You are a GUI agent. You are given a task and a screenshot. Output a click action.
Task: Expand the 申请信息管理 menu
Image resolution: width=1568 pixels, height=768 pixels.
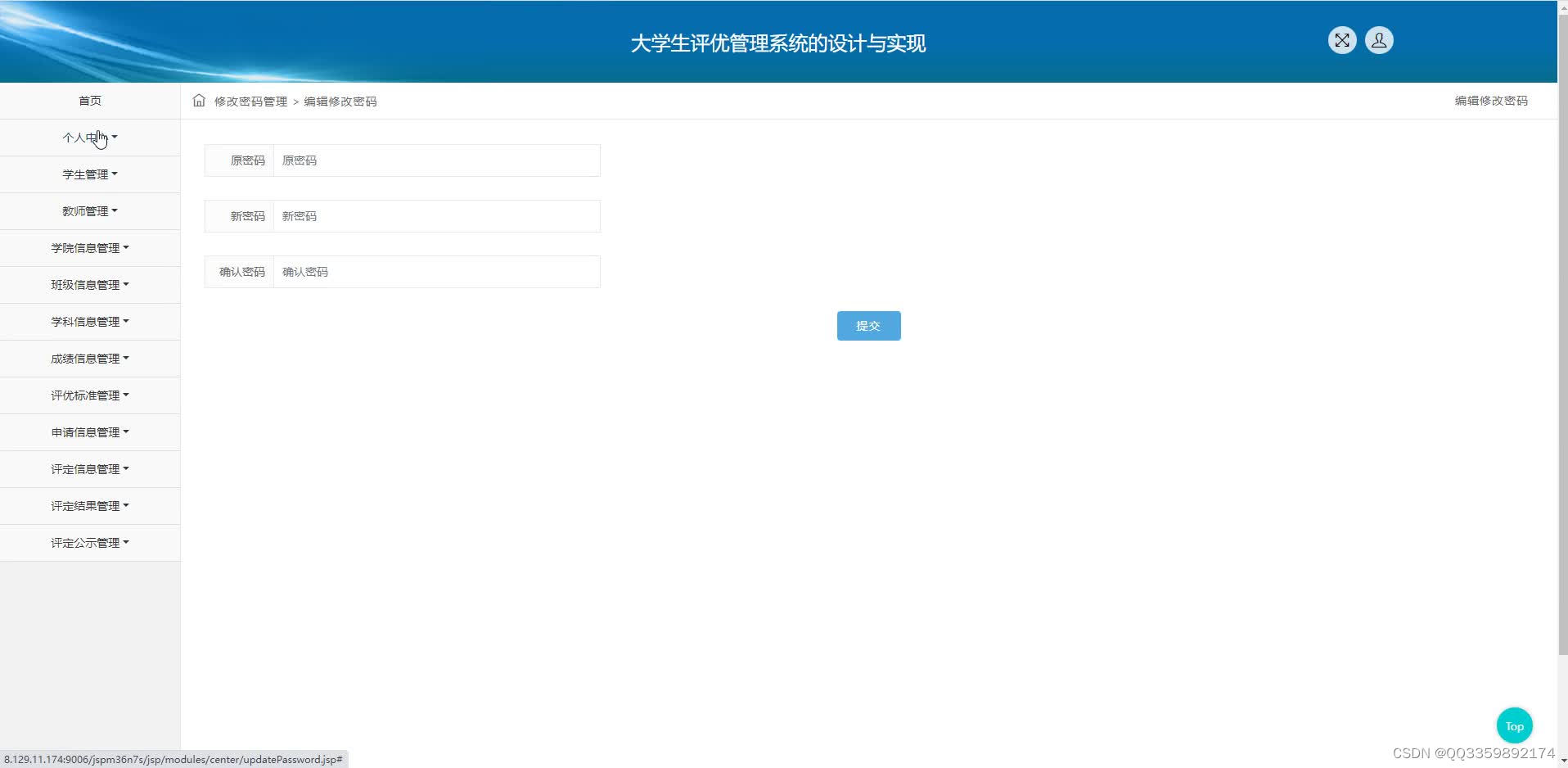(90, 432)
